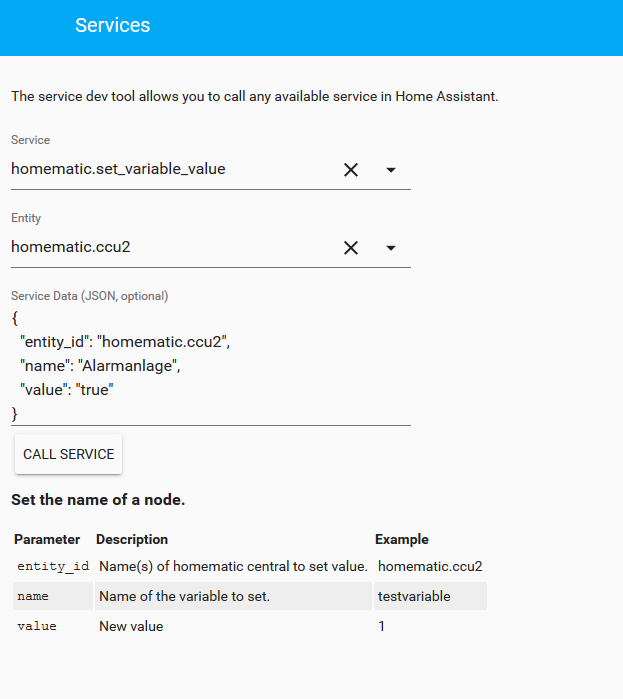Click the example homematic.ccu2 in table
This screenshot has width=623, height=699.
(x=430, y=567)
